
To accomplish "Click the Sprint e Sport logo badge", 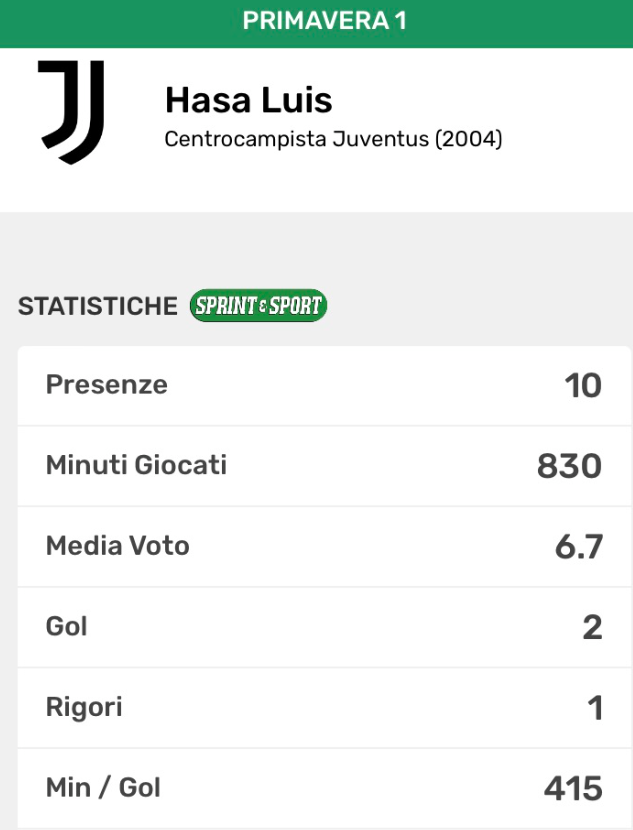I will (x=258, y=306).
